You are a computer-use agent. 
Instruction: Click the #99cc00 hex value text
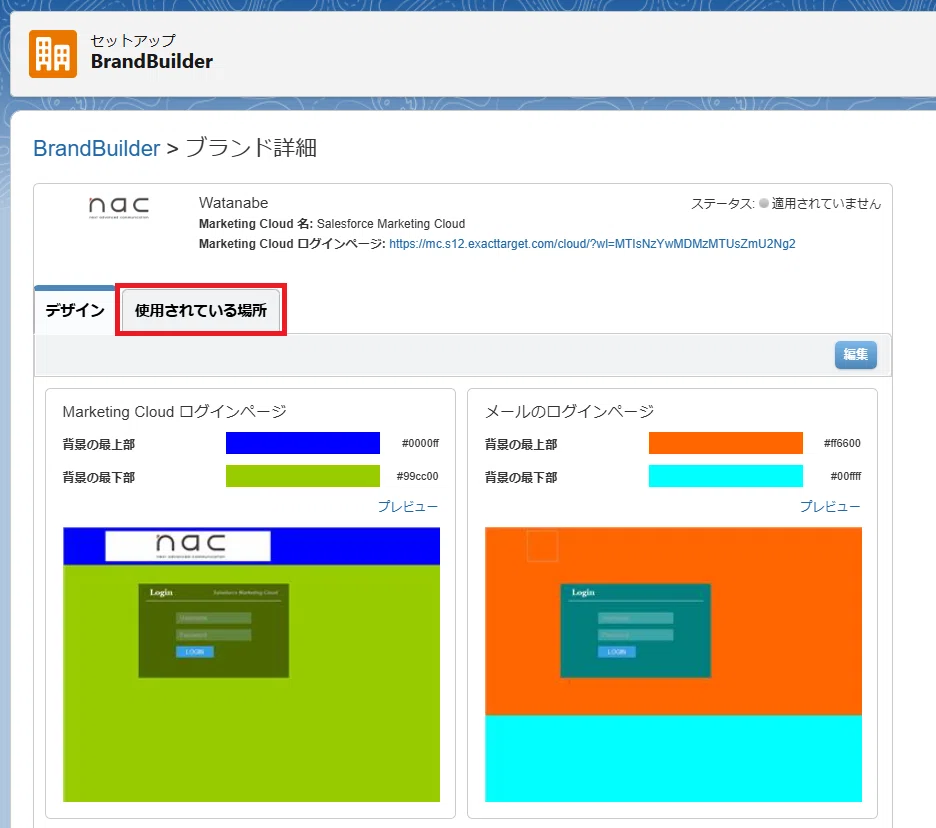pos(417,476)
